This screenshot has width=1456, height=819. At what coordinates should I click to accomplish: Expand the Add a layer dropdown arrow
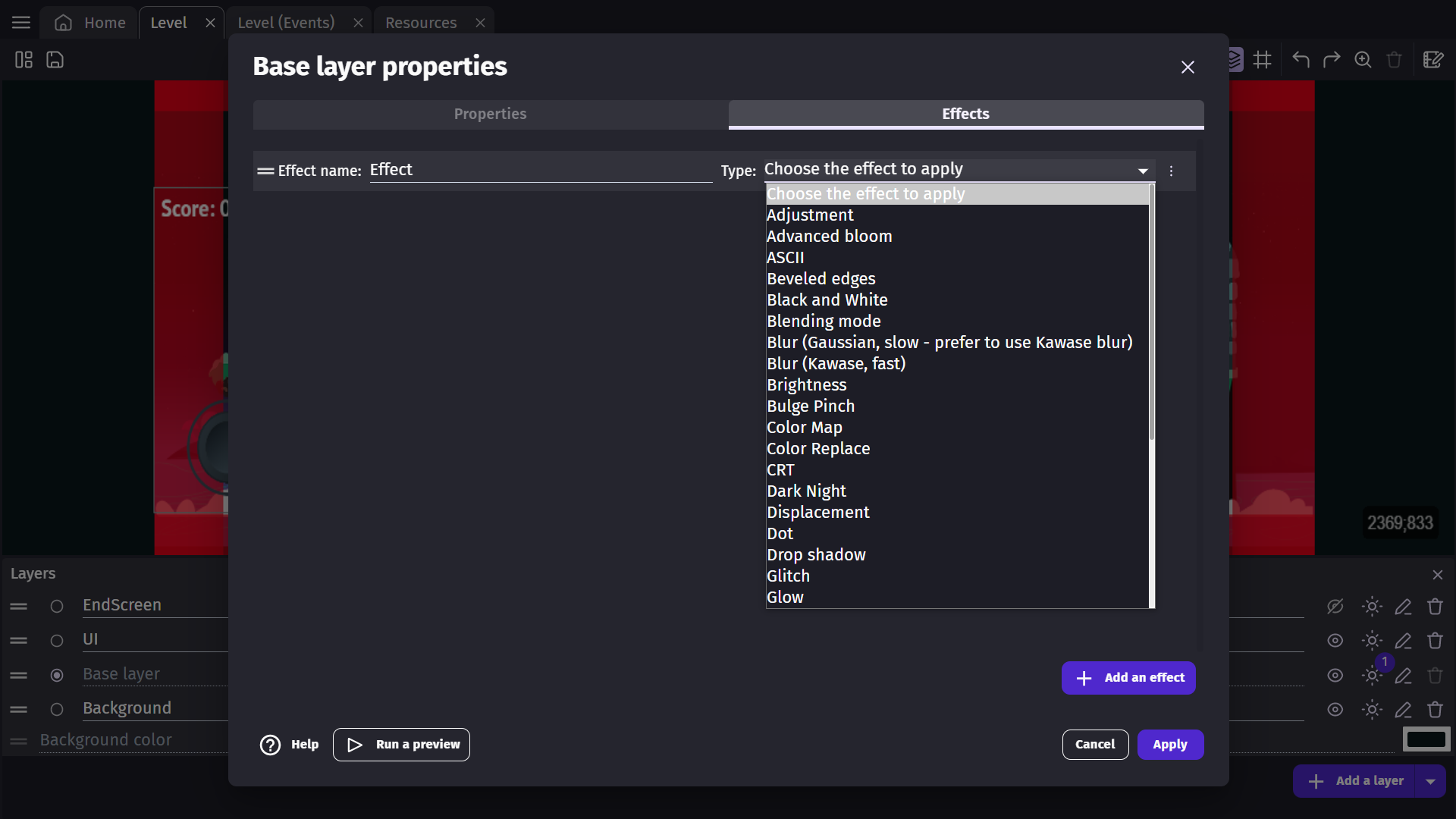click(1430, 781)
